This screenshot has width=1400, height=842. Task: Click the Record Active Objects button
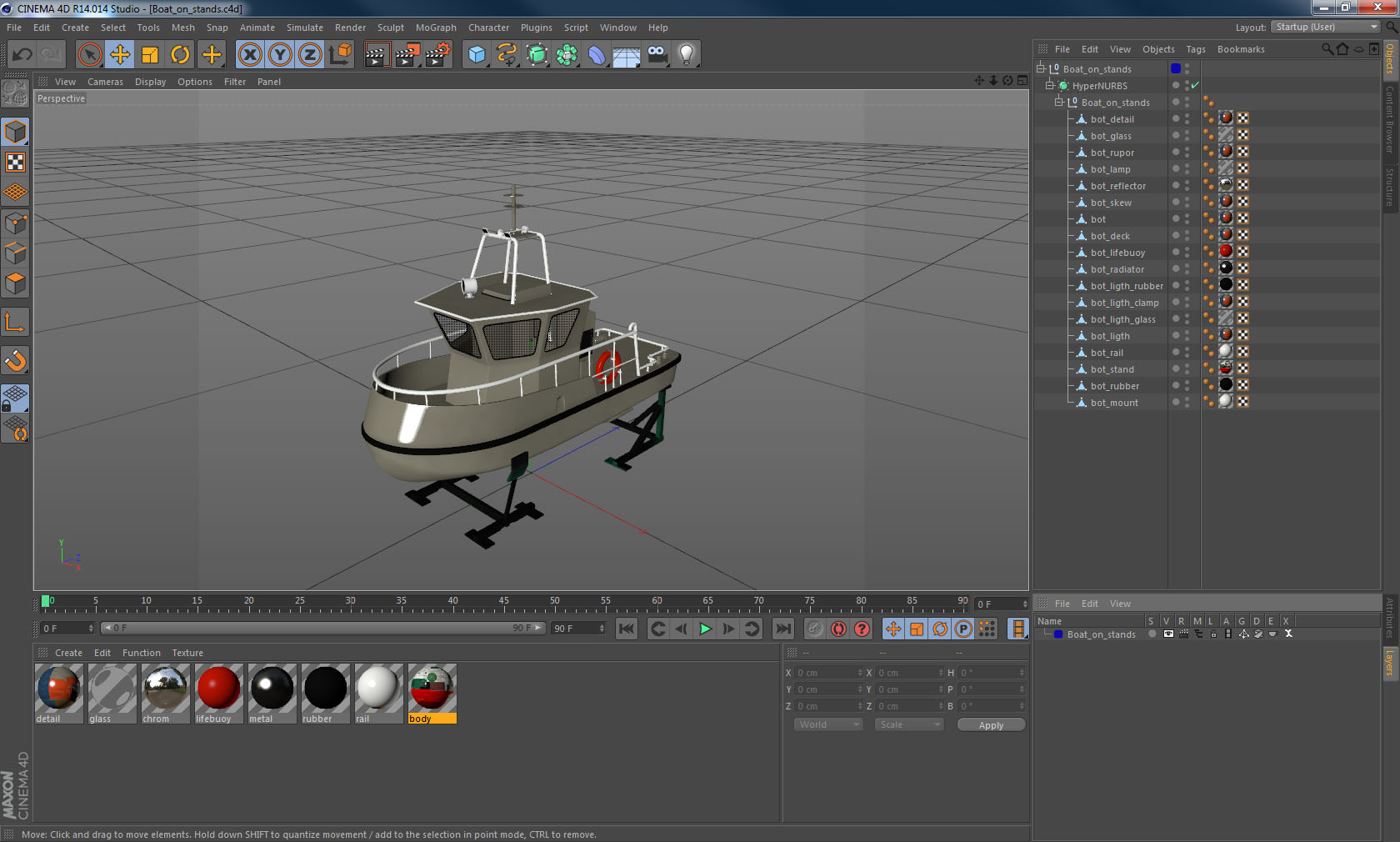815,629
